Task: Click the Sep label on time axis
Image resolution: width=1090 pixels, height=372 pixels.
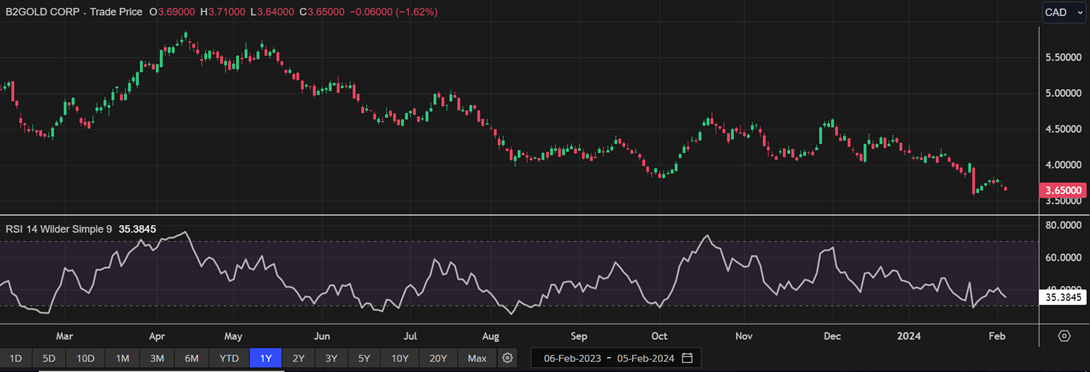Action: coord(579,336)
